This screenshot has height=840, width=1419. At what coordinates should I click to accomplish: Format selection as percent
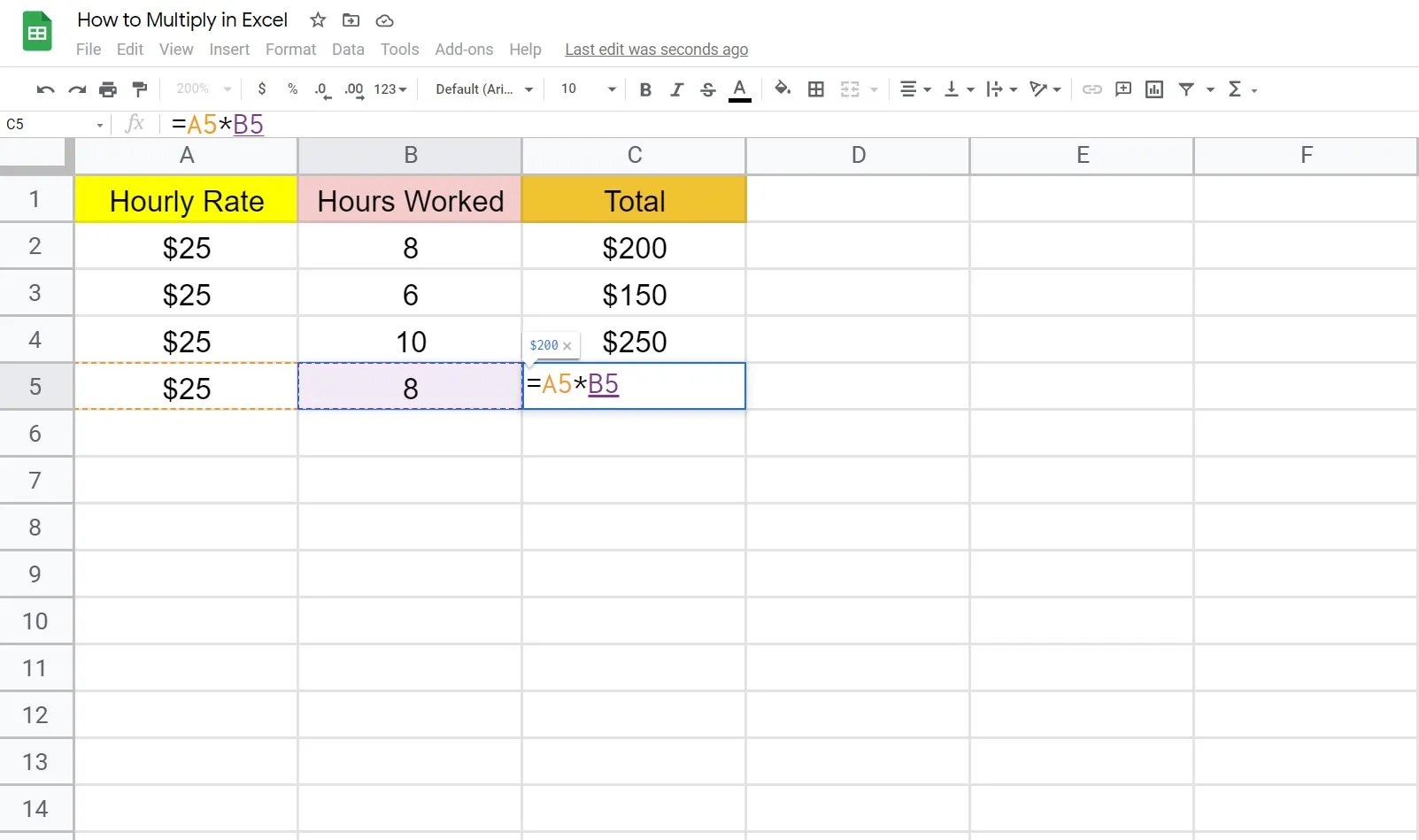pyautogui.click(x=292, y=89)
